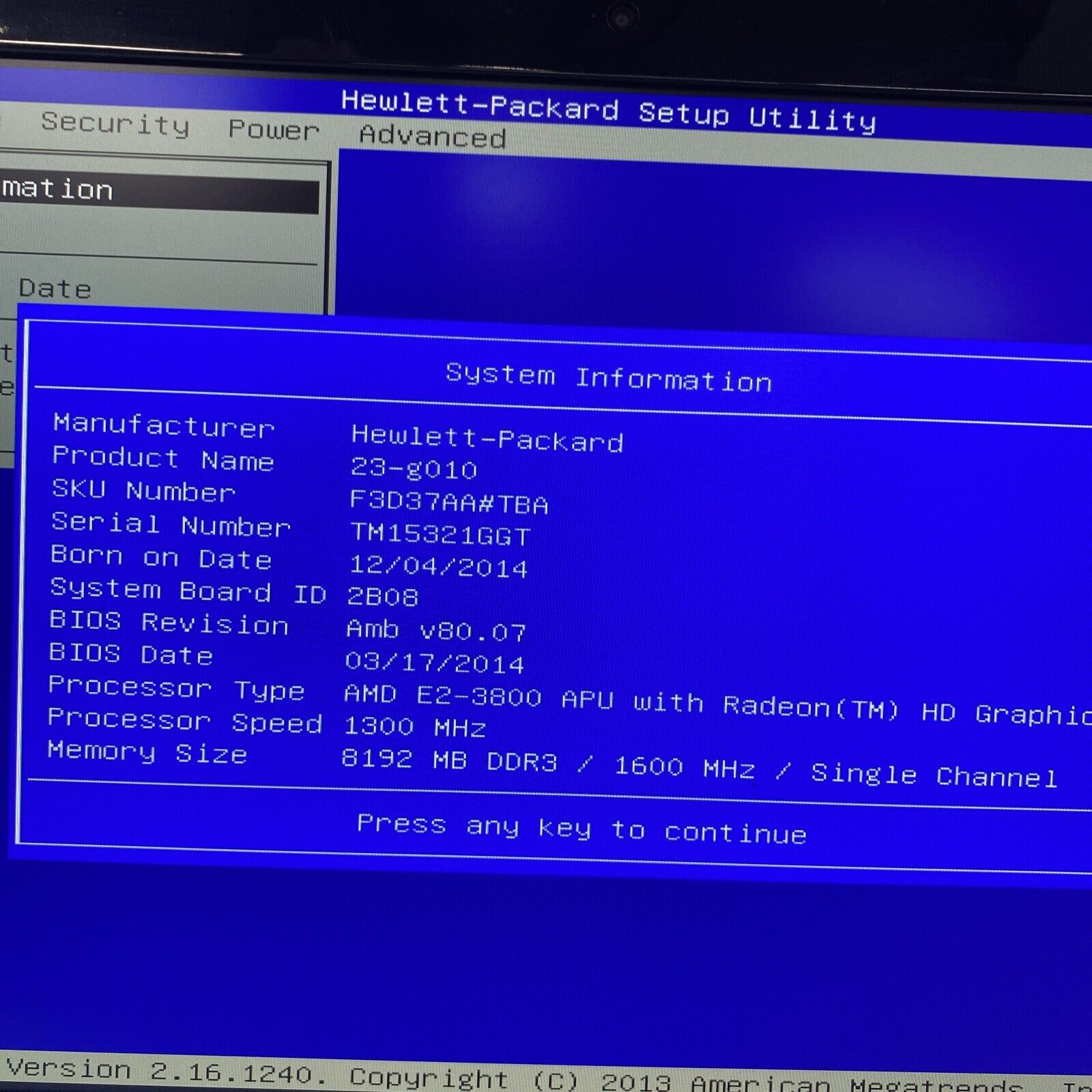Click the 'Memory Size' label

tap(147, 751)
